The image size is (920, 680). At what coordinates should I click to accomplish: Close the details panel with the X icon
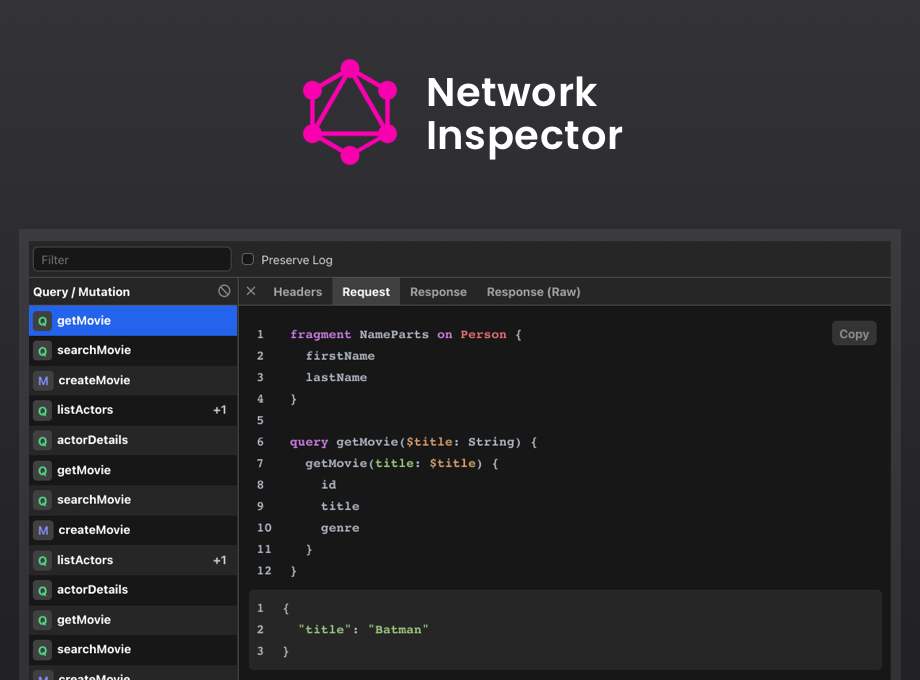[251, 291]
